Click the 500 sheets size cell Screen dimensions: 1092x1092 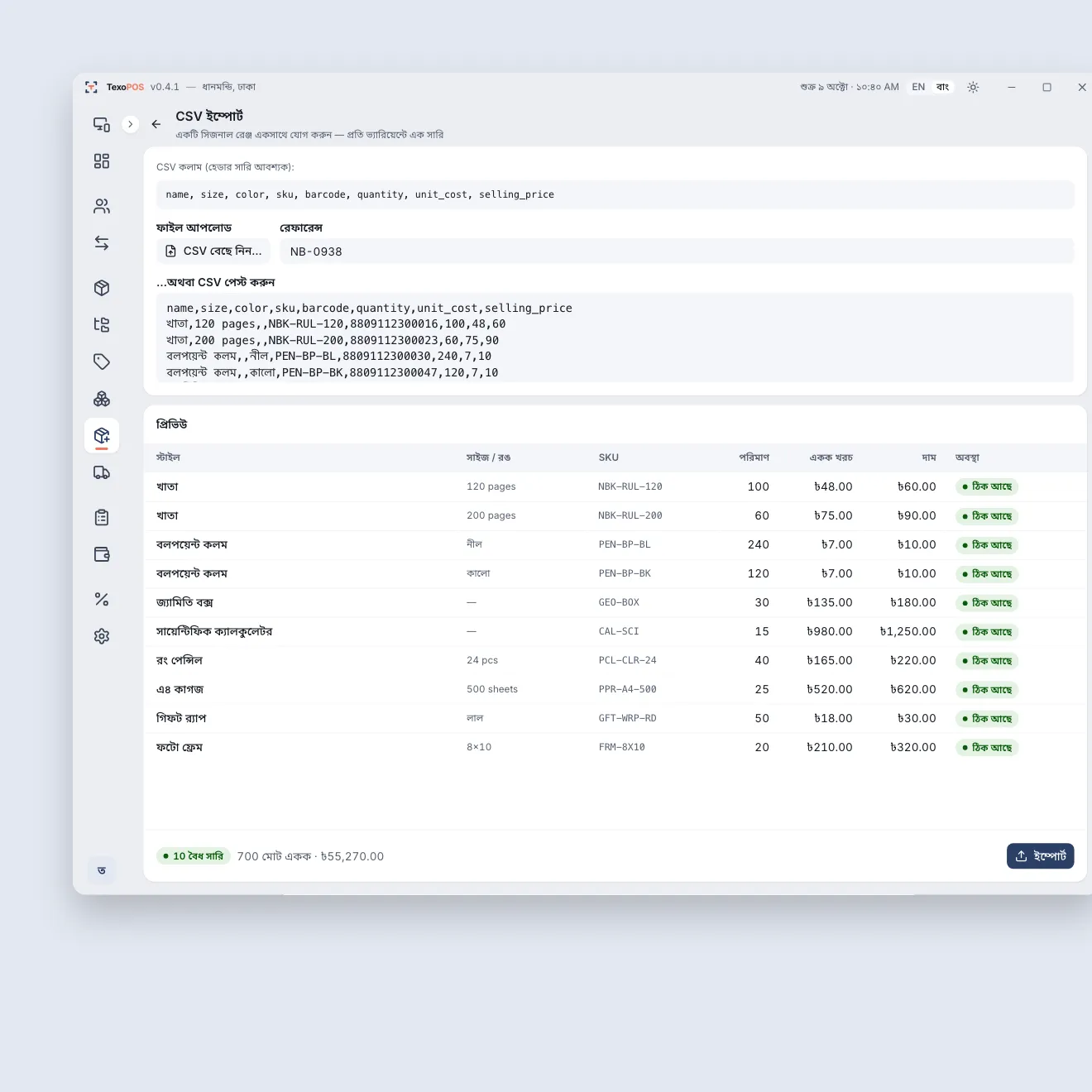(x=492, y=689)
